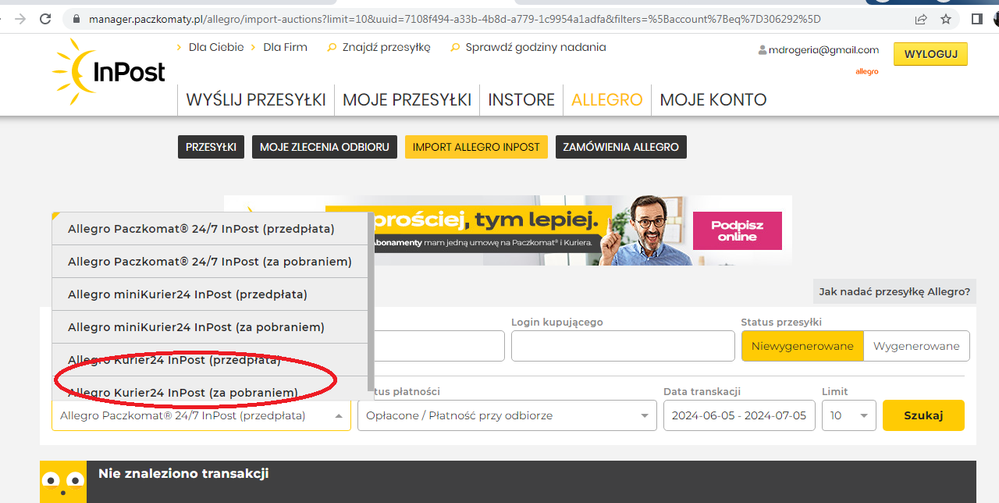The height and width of the screenshot is (503, 999).
Task: Click the InPost sun logo
Action: click(x=108, y=71)
